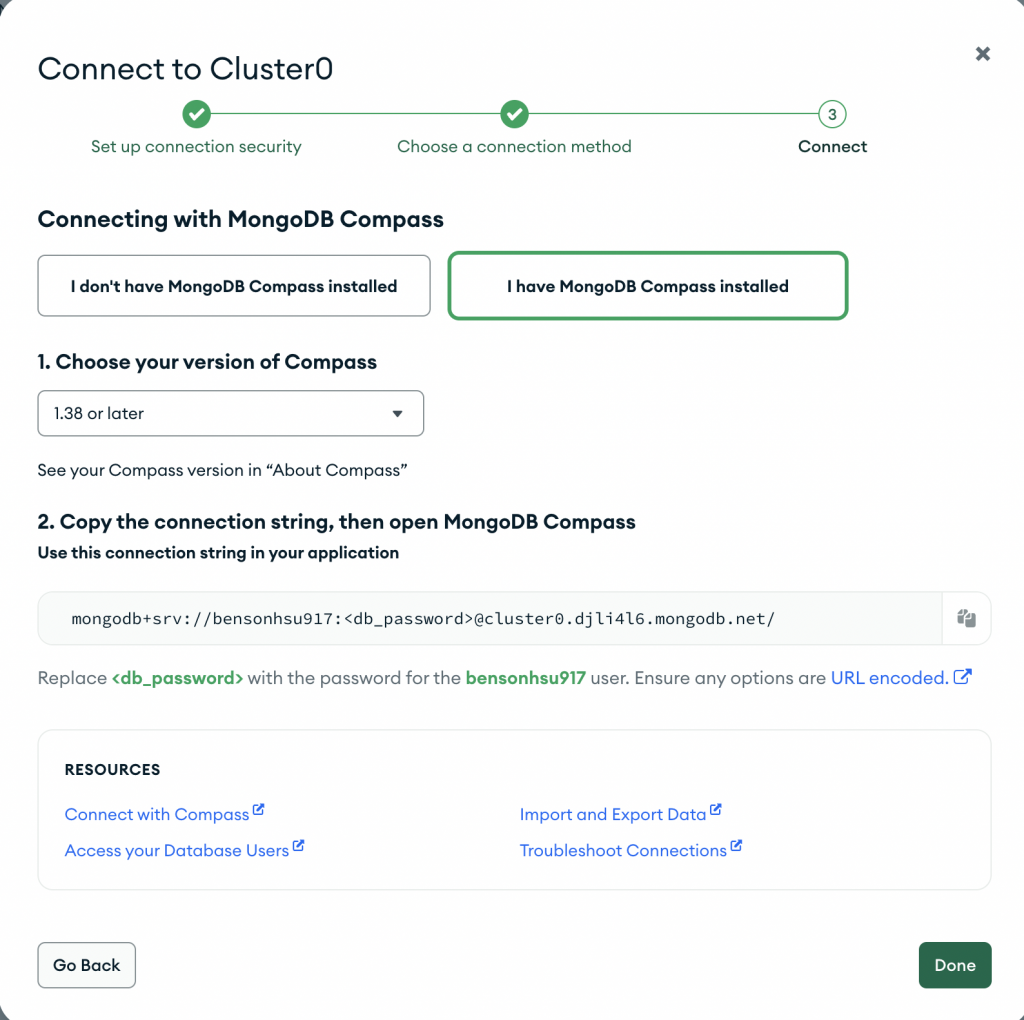Click inside the mongodb+srv connection string field
1024x1020 pixels.
(490, 618)
